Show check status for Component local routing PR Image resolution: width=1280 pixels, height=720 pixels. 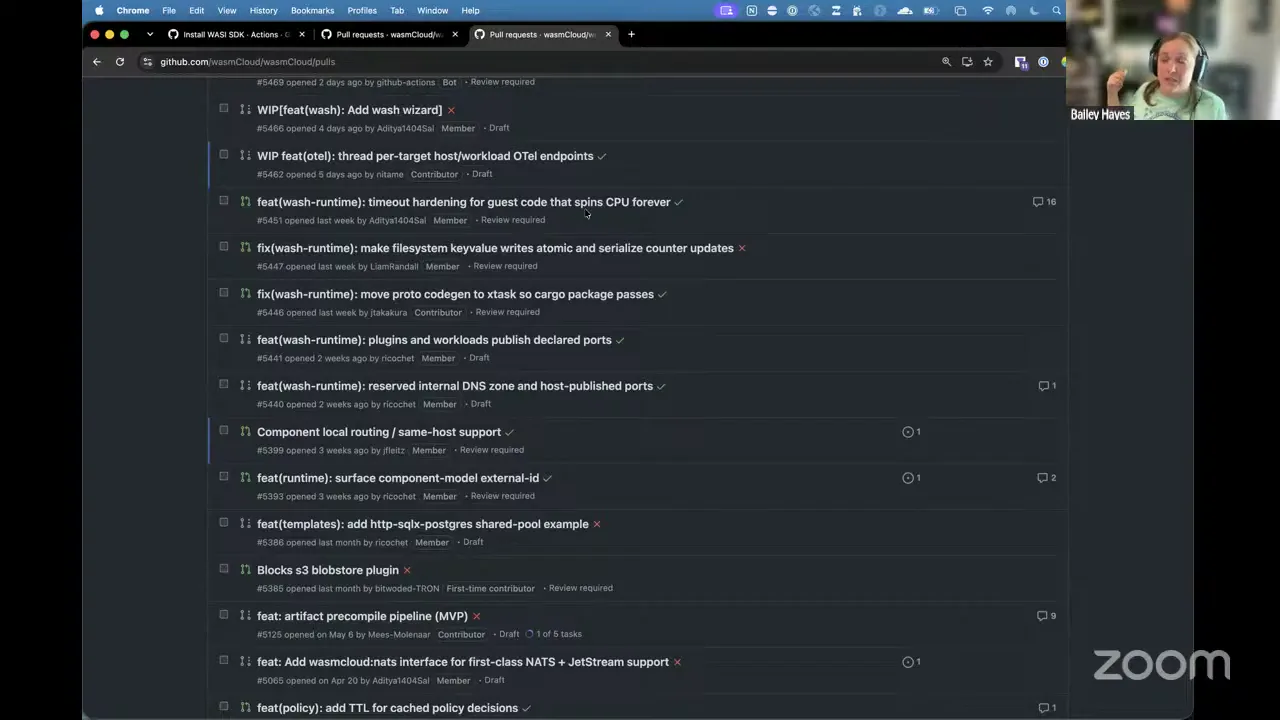click(x=510, y=432)
